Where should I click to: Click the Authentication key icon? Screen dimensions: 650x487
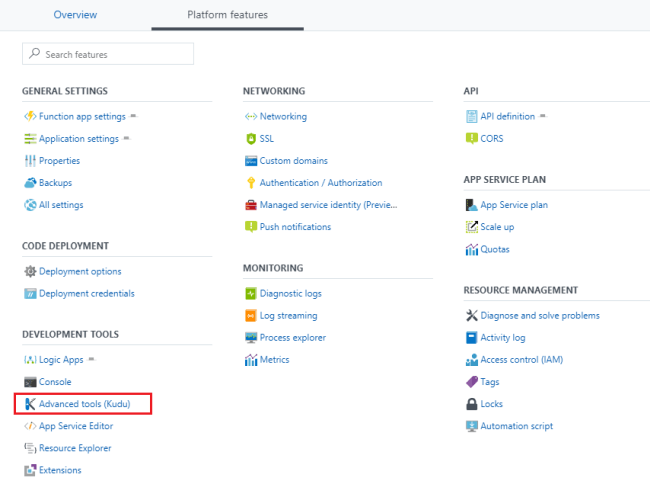pyautogui.click(x=251, y=183)
